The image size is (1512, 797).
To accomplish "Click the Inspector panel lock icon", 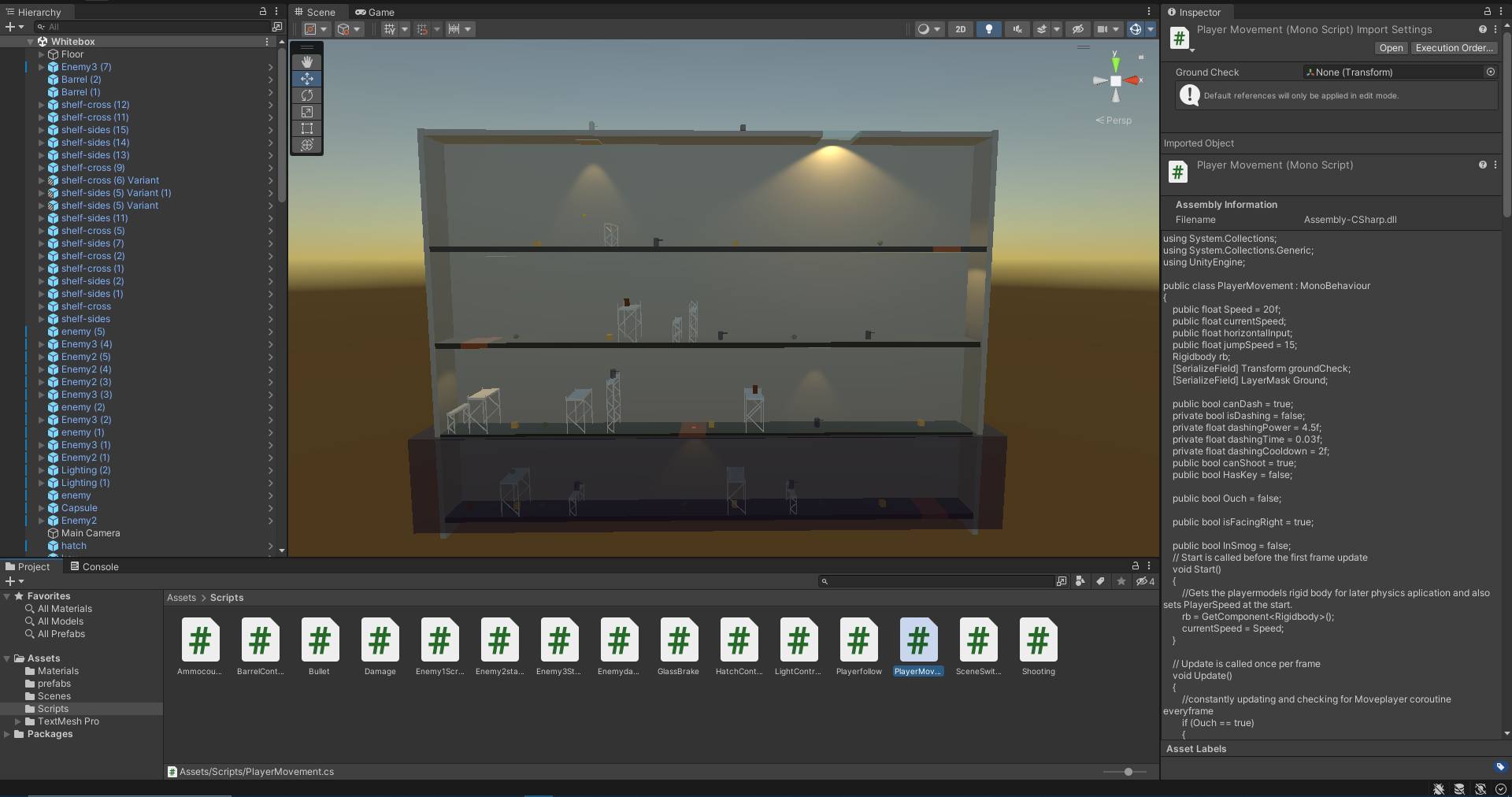I will 1487,12.
